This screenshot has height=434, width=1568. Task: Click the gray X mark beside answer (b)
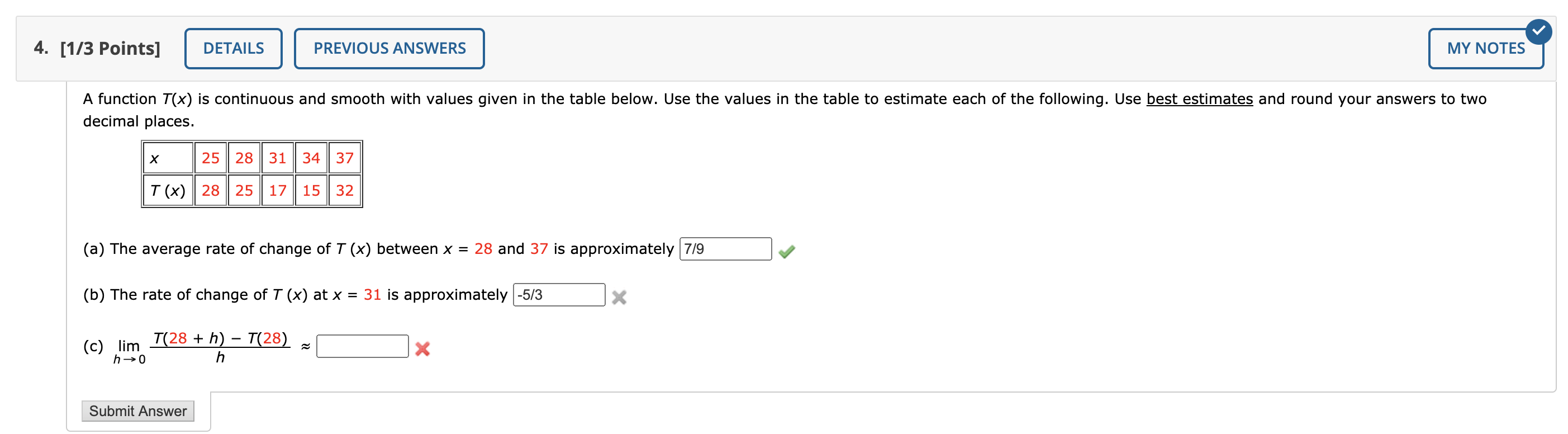[x=619, y=297]
